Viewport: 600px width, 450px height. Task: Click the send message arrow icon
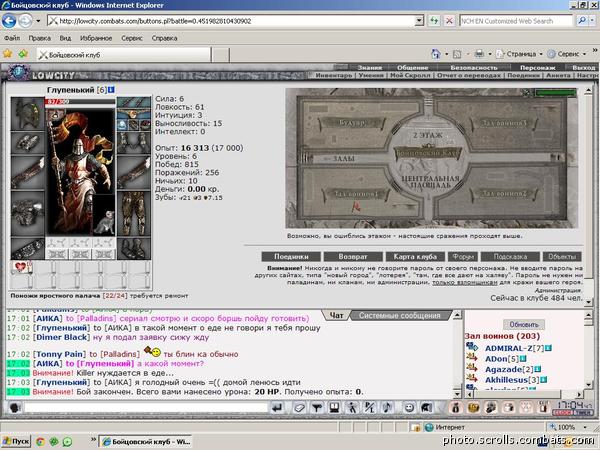277,408
